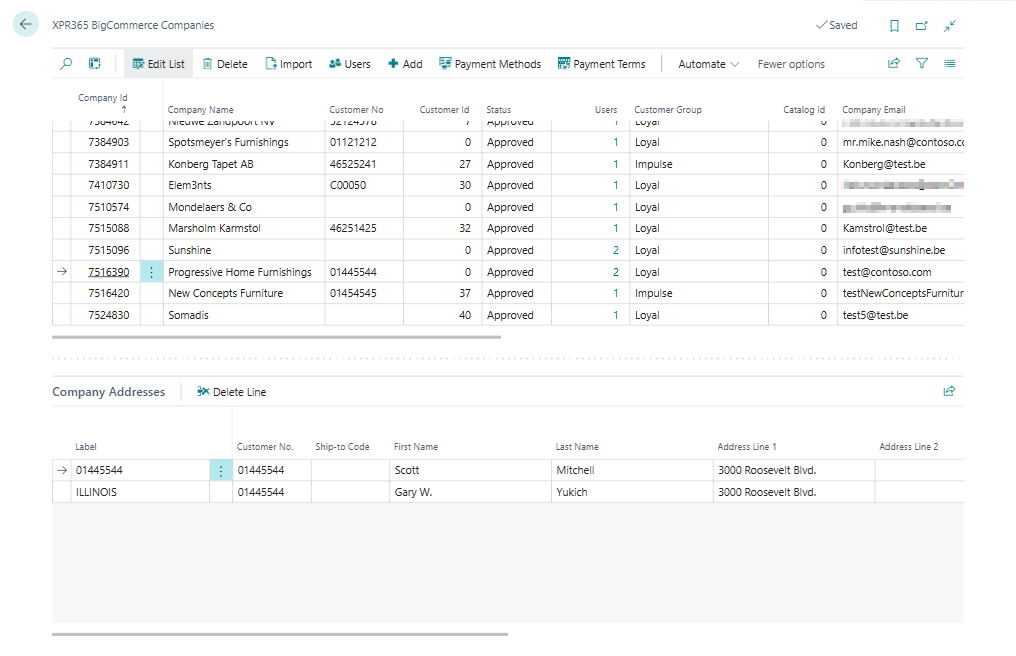1016x656 pixels.
Task: Click the Company Addresses heading
Action: click(109, 392)
